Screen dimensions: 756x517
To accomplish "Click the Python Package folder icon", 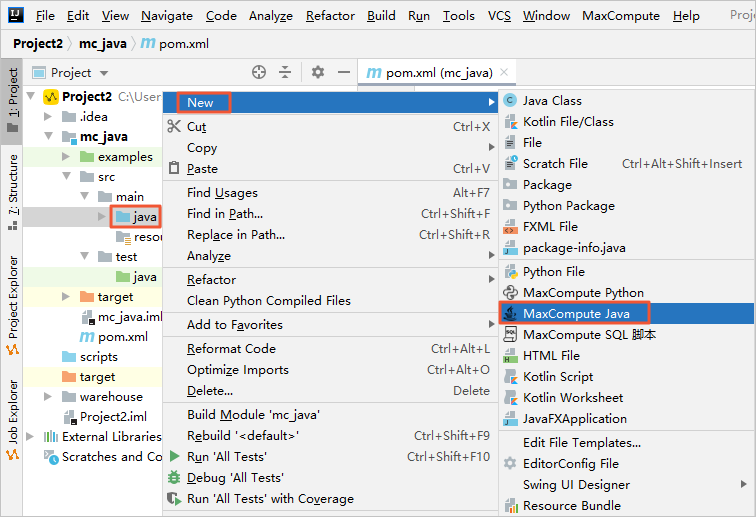I will pyautogui.click(x=510, y=205).
